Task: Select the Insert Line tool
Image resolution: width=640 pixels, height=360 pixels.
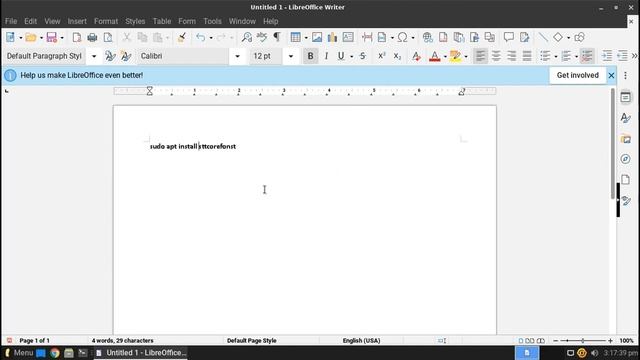Action: [x=543, y=38]
